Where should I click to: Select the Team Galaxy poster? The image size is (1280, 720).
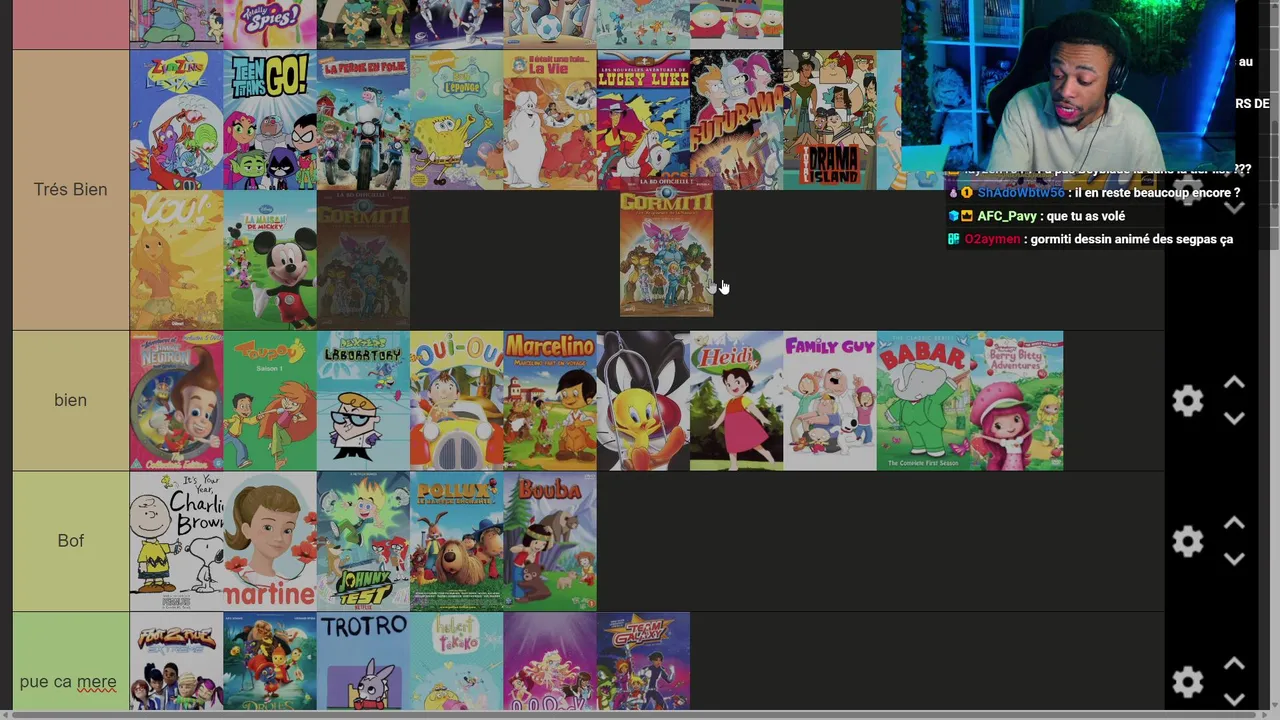(644, 662)
